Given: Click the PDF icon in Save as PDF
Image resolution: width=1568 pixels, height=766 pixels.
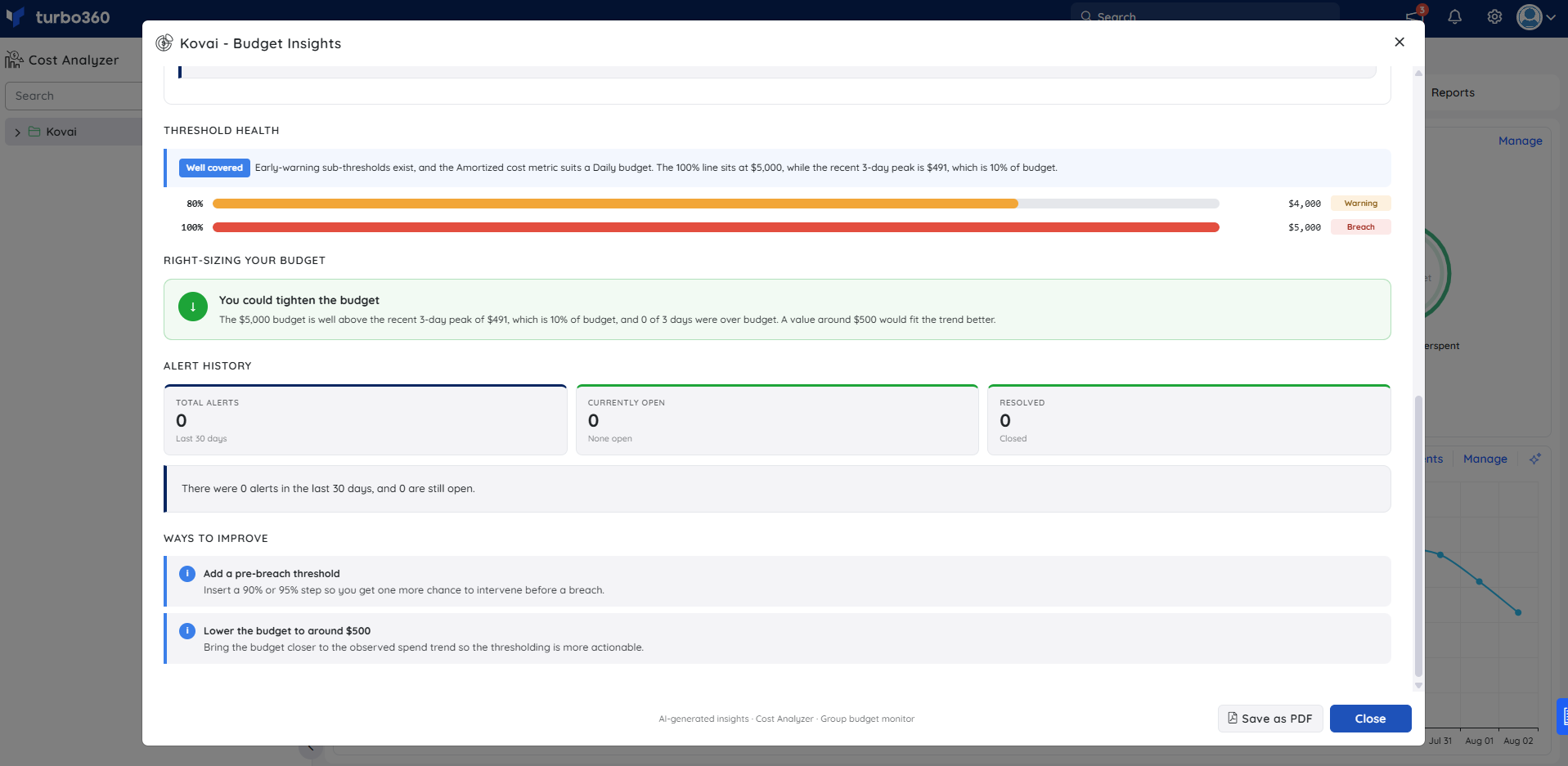Looking at the screenshot, I should click(x=1233, y=718).
